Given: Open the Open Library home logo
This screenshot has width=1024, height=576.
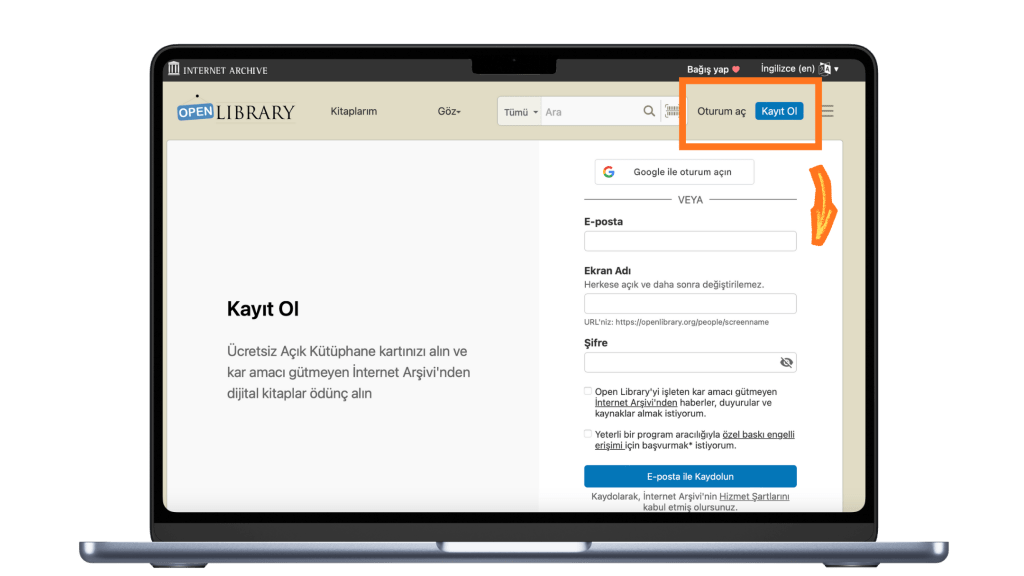Looking at the screenshot, I should pos(236,111).
